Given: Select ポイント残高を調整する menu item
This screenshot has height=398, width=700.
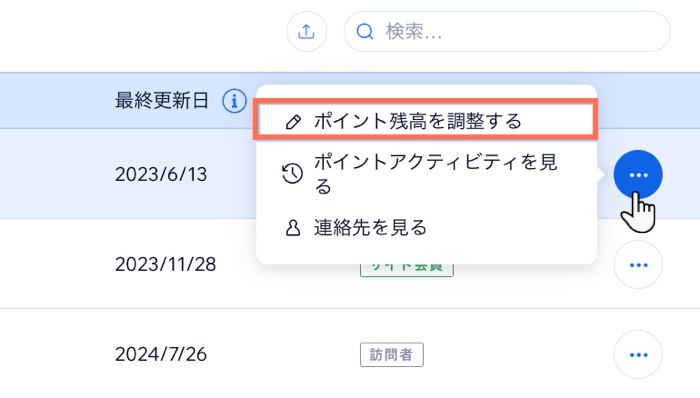Looking at the screenshot, I should point(425,121).
